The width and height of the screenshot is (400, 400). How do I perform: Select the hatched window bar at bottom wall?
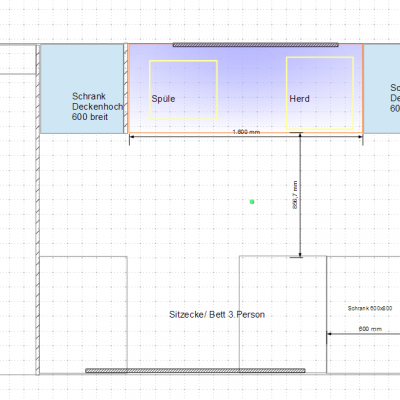click(x=195, y=371)
